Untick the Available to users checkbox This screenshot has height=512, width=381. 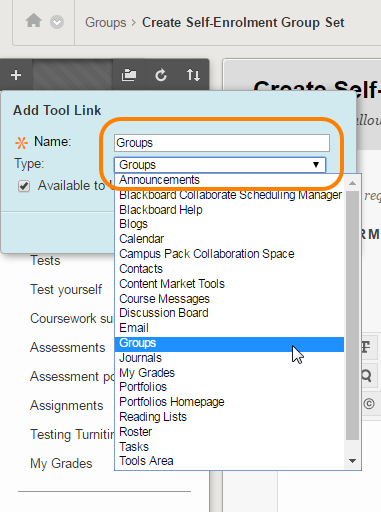[24, 186]
